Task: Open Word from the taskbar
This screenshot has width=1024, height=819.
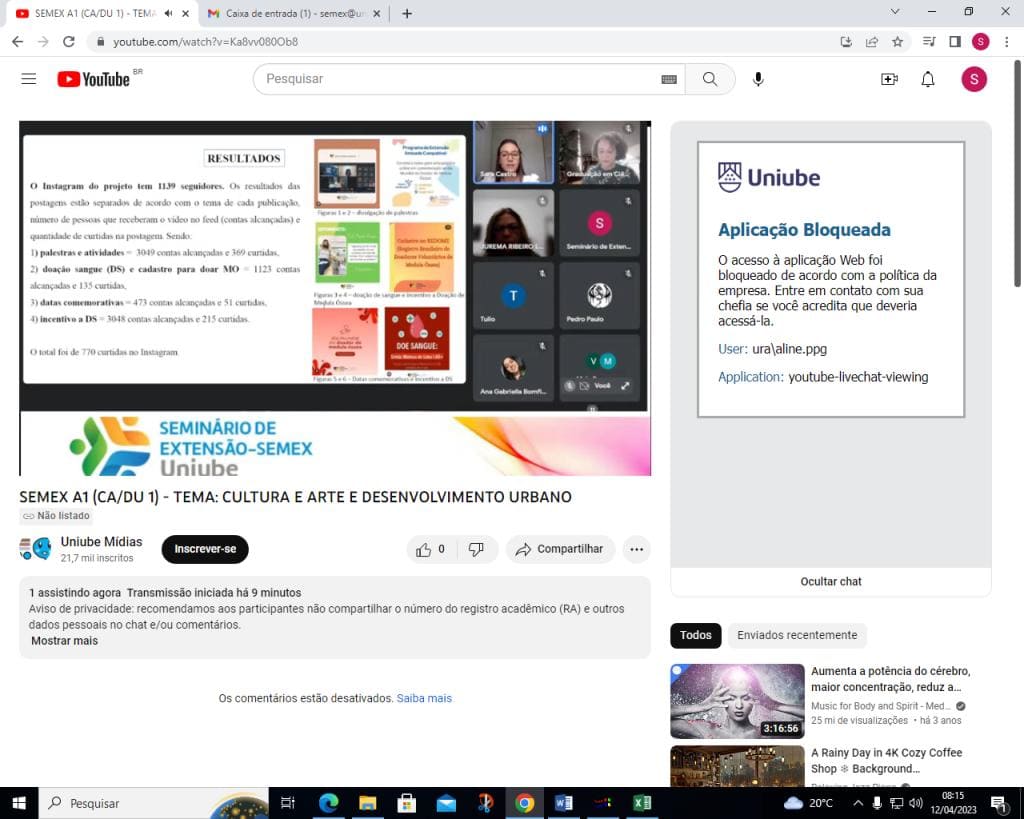Action: point(564,803)
